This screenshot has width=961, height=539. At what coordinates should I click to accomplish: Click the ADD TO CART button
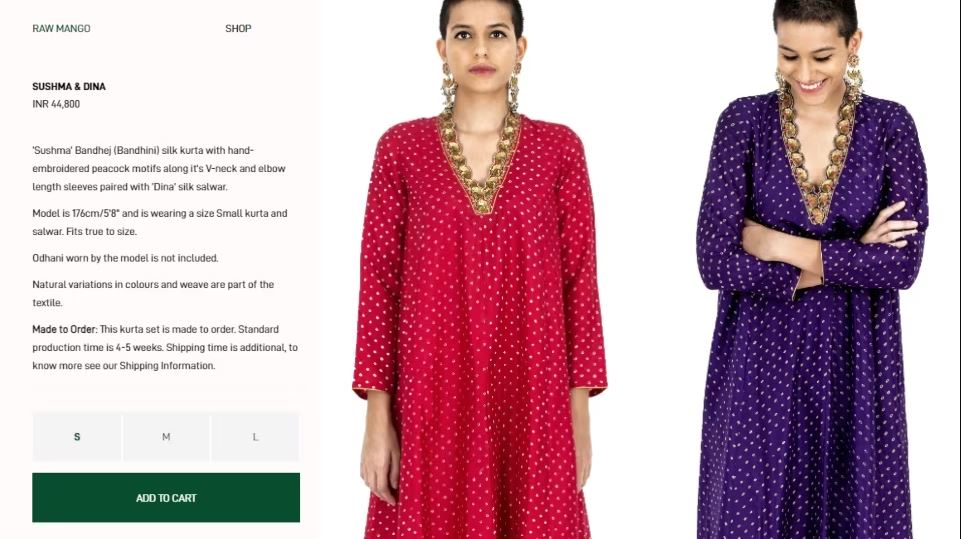[x=166, y=497]
